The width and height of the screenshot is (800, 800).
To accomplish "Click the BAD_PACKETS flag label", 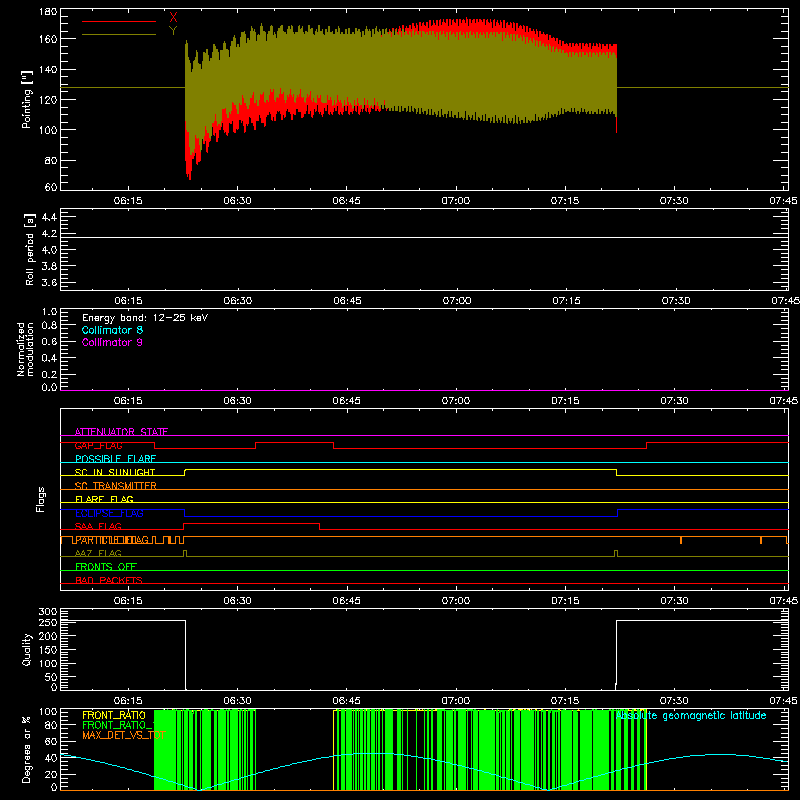I will pos(109,580).
